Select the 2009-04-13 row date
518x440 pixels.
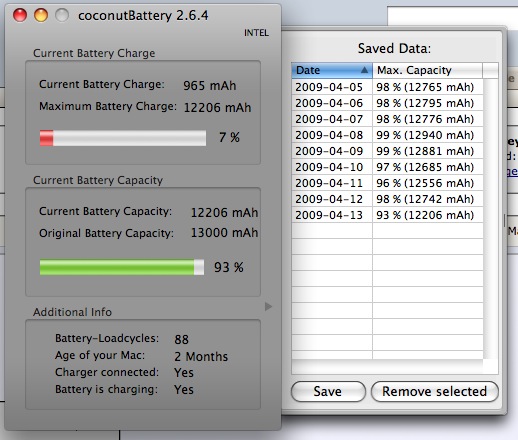pyautogui.click(x=329, y=215)
